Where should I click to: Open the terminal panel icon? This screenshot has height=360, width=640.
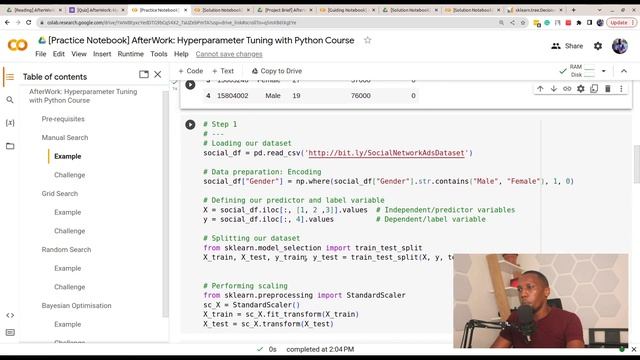10,332
